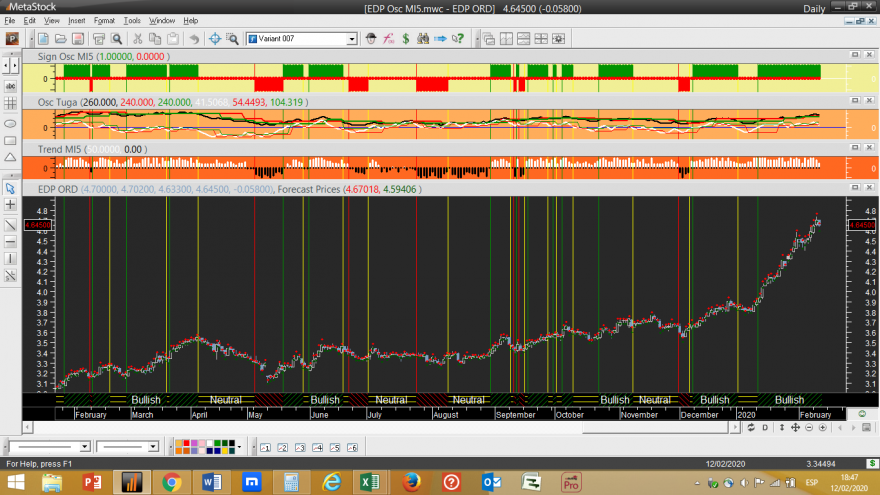Paste from clipboard
Viewport: 880px width, 495px height.
pyautogui.click(x=173, y=39)
